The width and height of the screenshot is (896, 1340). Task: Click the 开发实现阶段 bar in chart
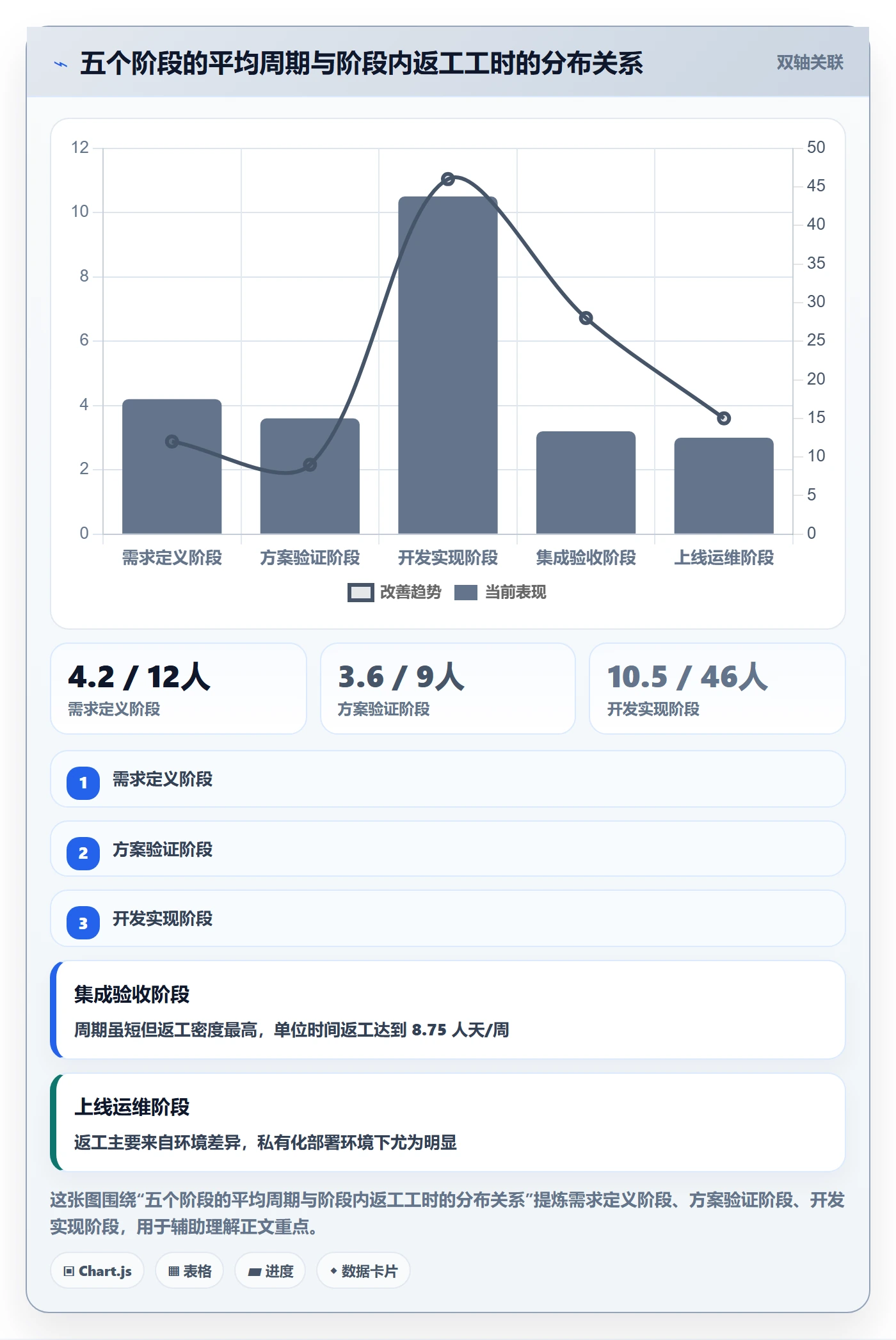coord(448,365)
